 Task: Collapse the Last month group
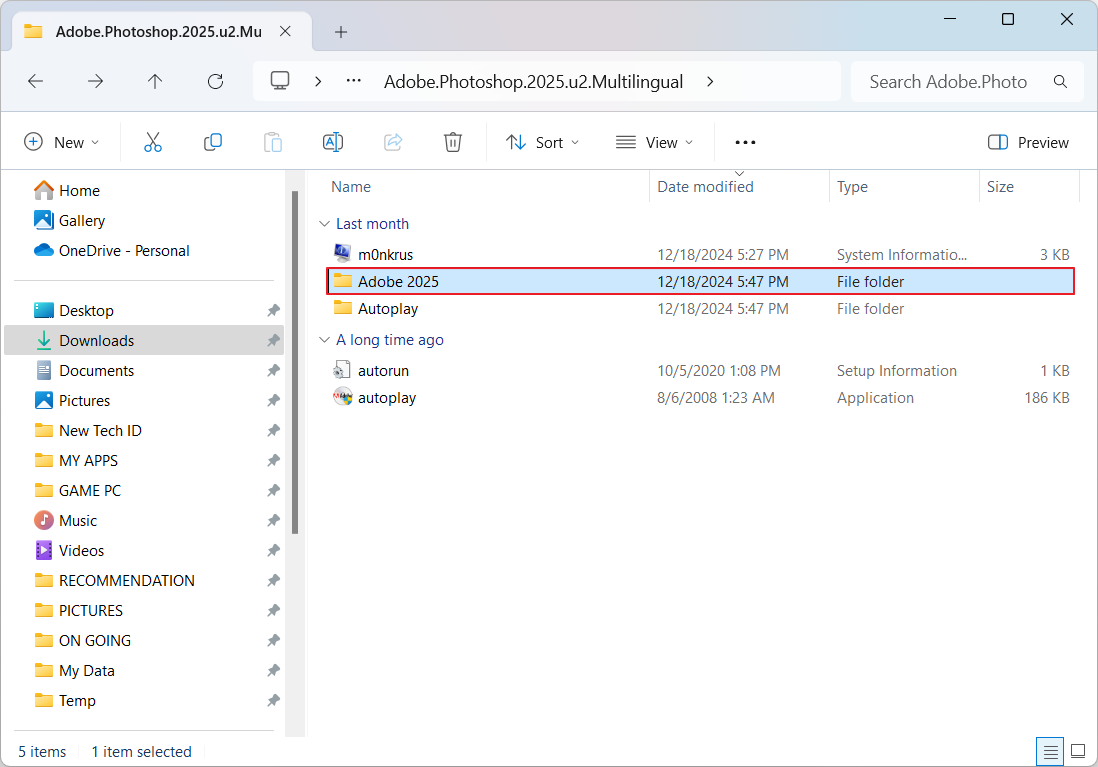[324, 223]
